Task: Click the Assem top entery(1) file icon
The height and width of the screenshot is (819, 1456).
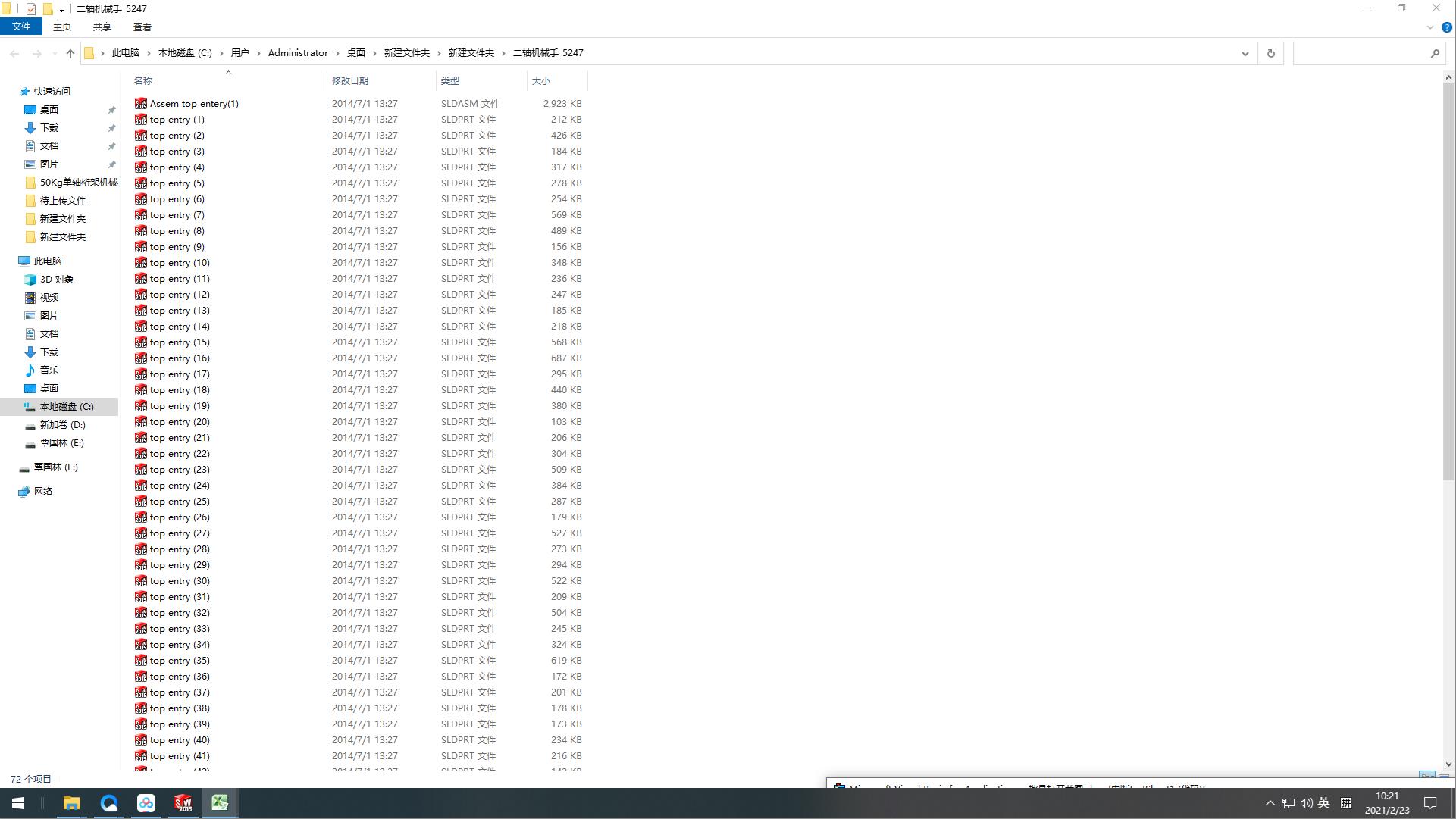Action: click(141, 104)
